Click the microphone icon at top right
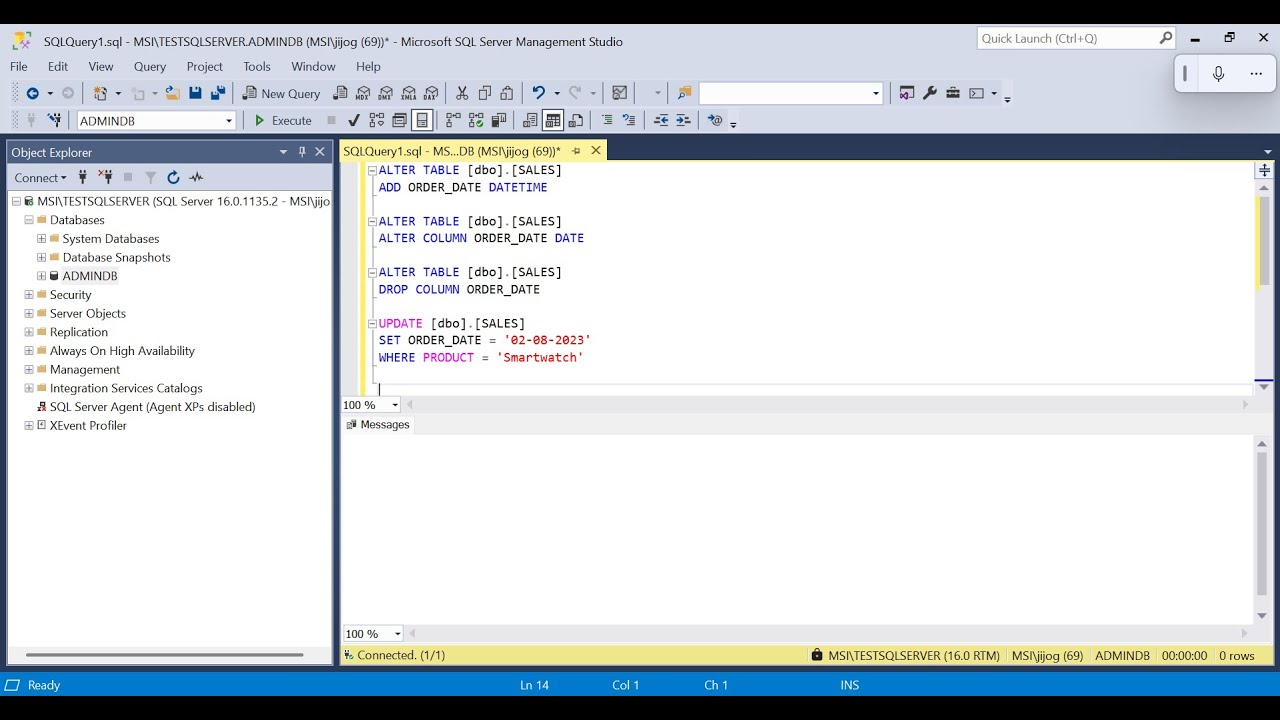The height and width of the screenshot is (720, 1280). [x=1218, y=74]
